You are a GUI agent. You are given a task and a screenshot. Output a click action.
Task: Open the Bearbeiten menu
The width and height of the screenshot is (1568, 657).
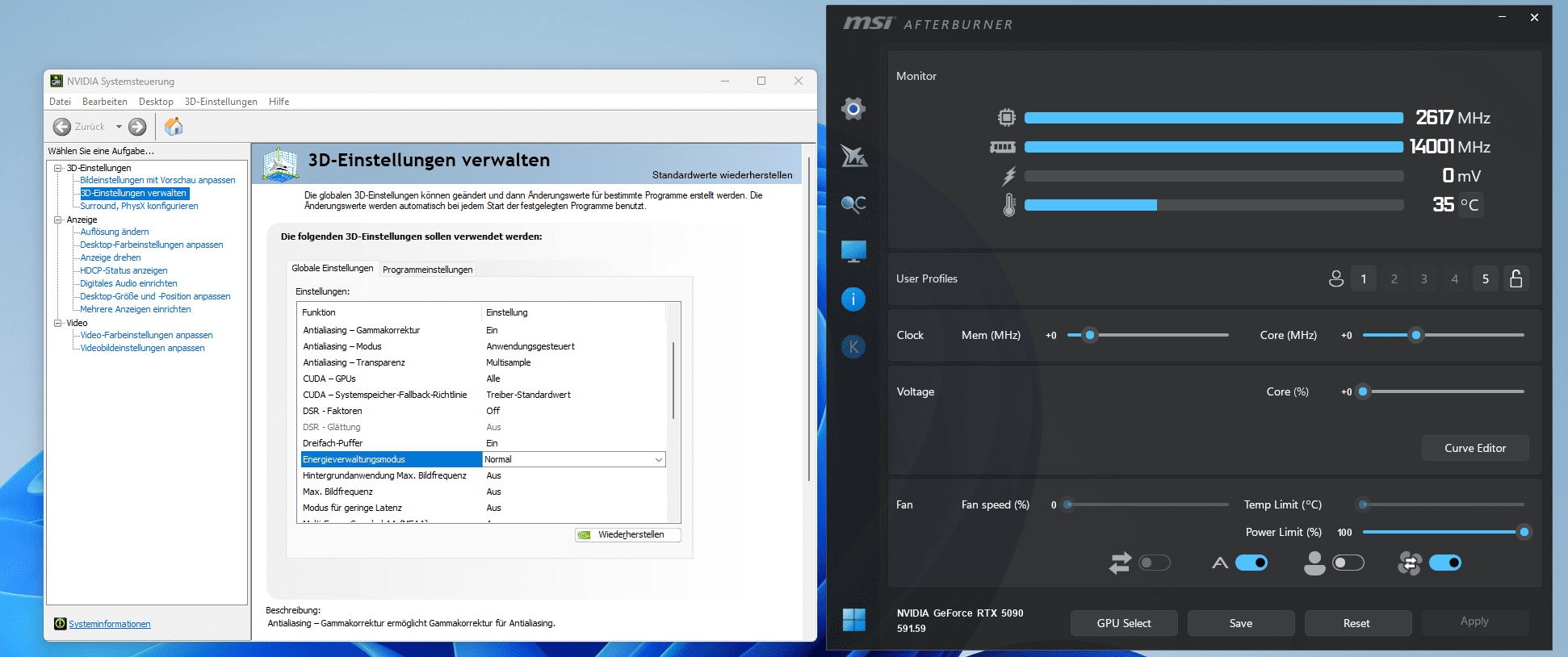tap(105, 102)
